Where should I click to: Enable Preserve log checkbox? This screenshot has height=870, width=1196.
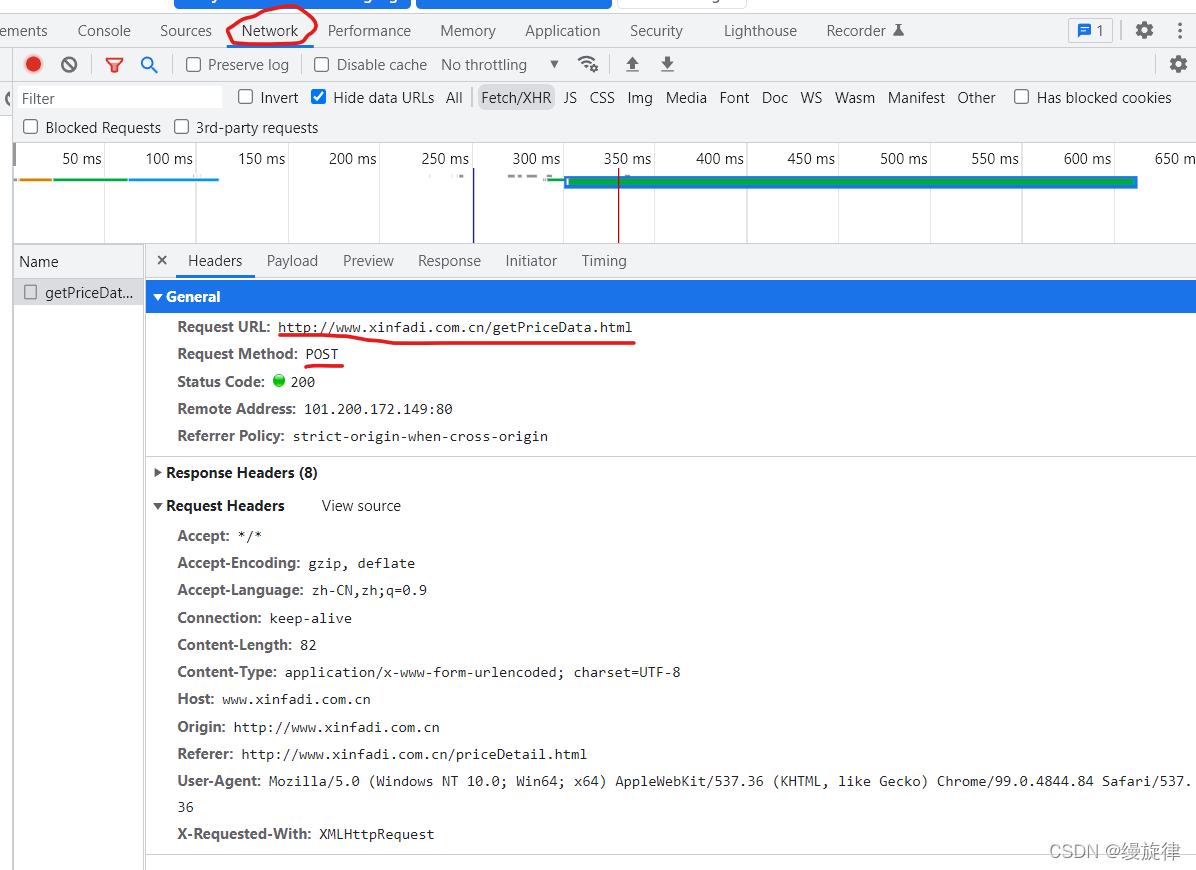(x=194, y=65)
